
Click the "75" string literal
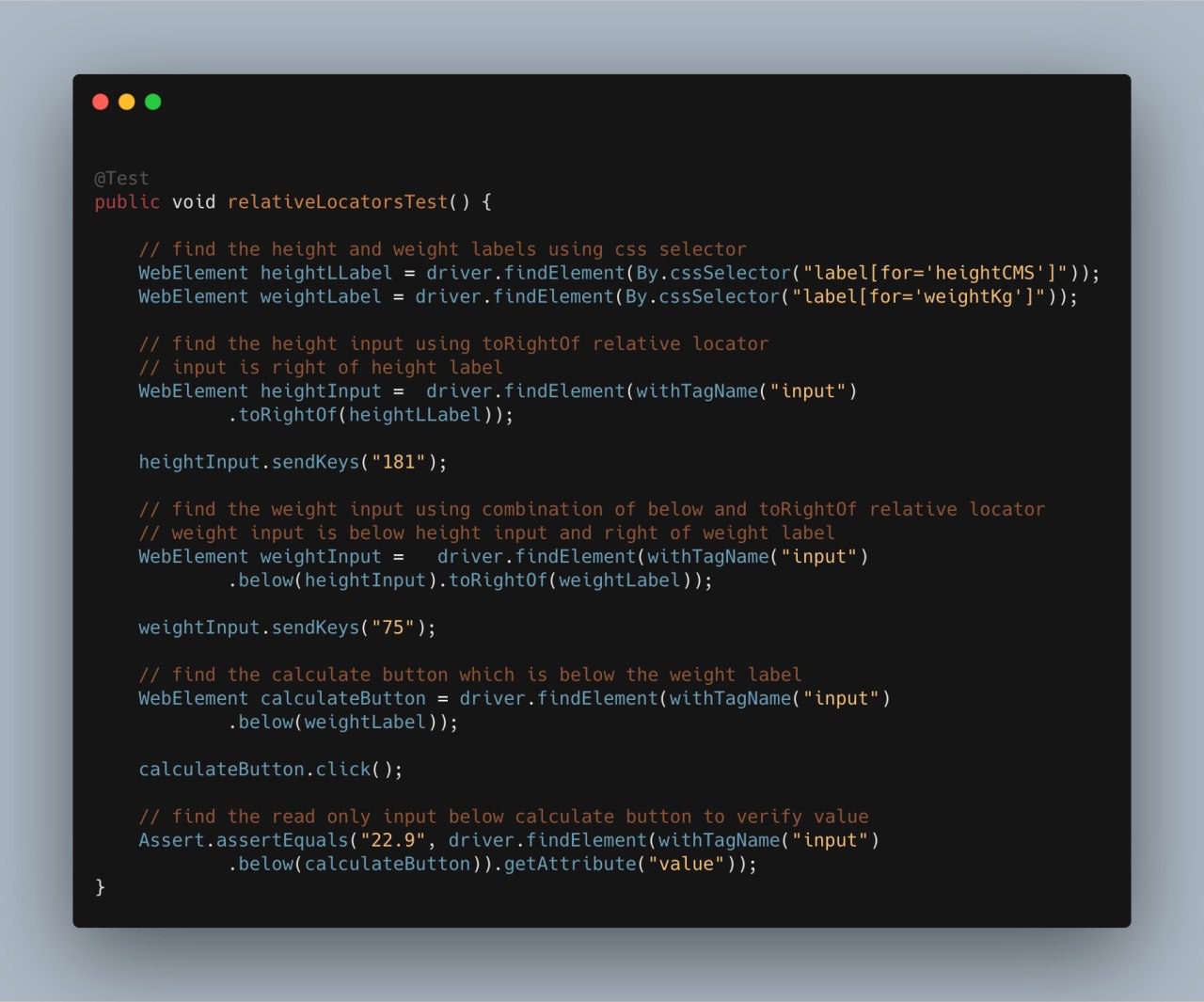click(393, 628)
